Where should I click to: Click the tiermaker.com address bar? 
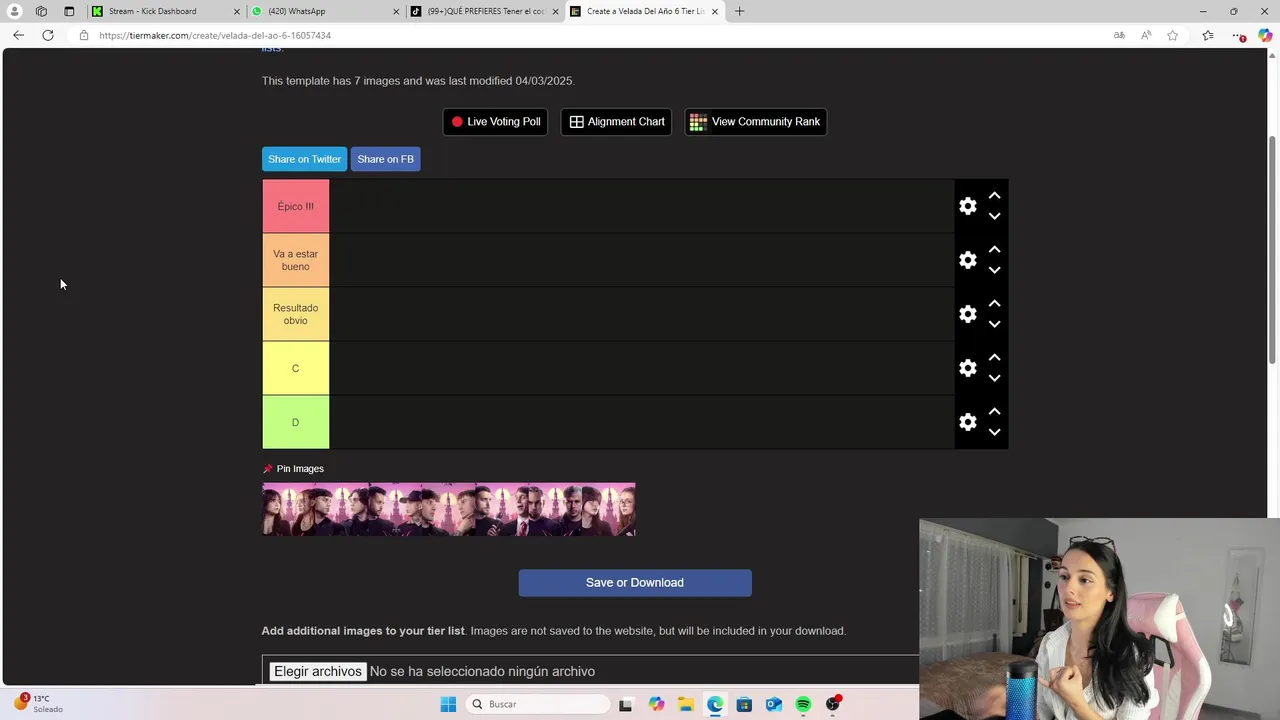point(590,35)
